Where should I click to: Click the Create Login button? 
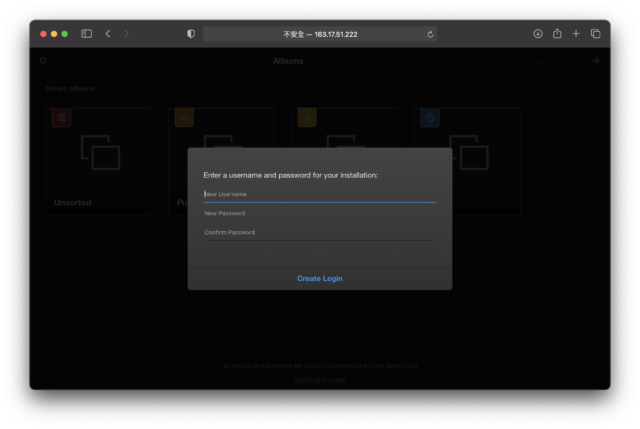pos(320,278)
